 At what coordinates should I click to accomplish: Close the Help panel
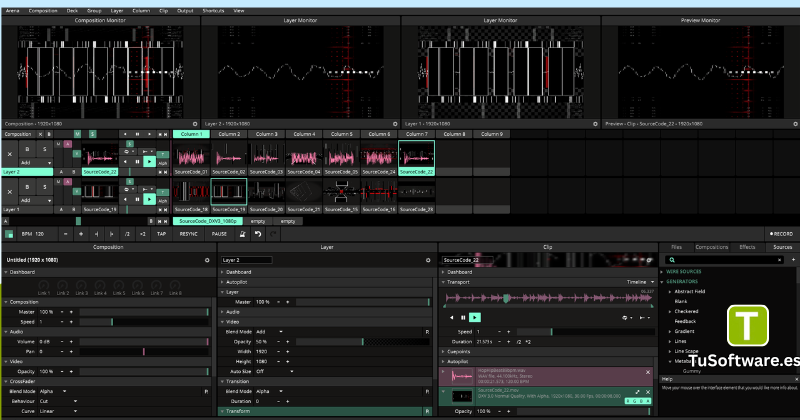point(796,379)
